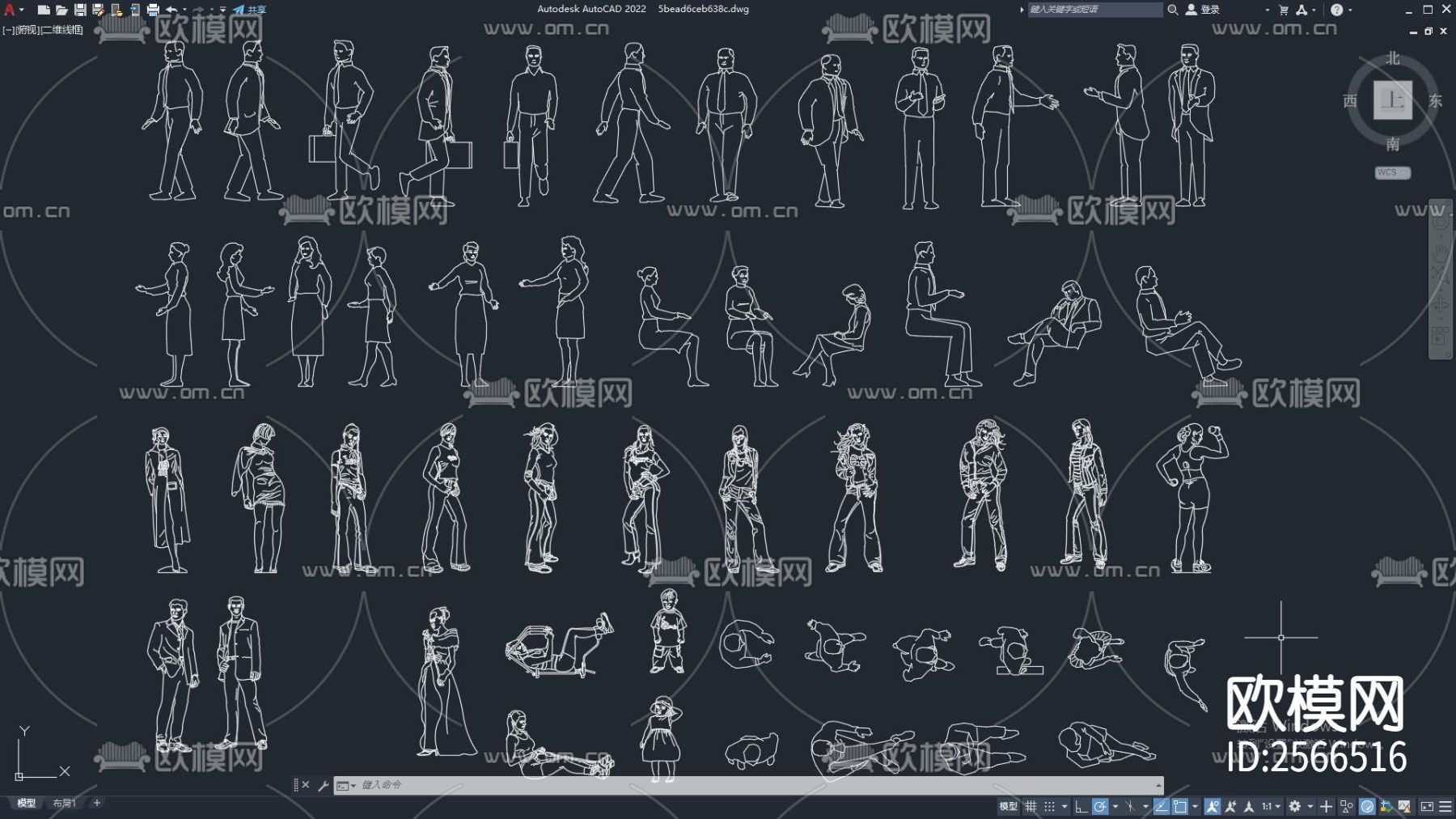Click the hardware acceleration status icon
The height and width of the screenshot is (819, 1456).
[x=1367, y=806]
